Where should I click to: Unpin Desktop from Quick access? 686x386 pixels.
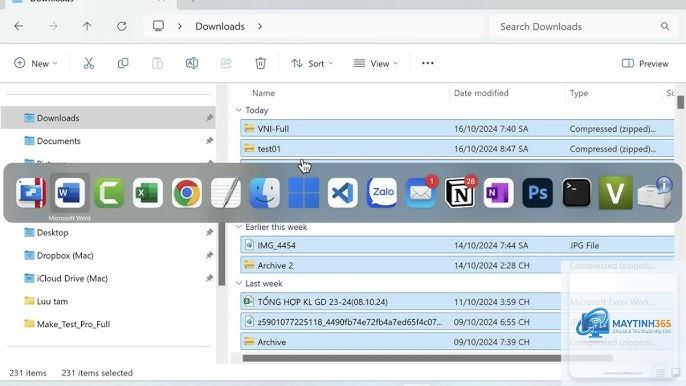(x=209, y=232)
